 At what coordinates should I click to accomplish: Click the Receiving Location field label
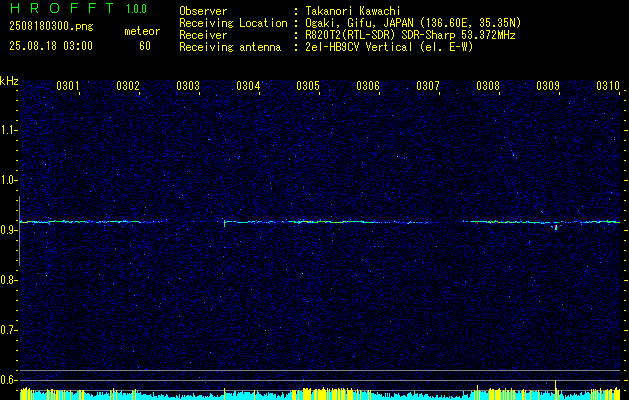point(233,23)
